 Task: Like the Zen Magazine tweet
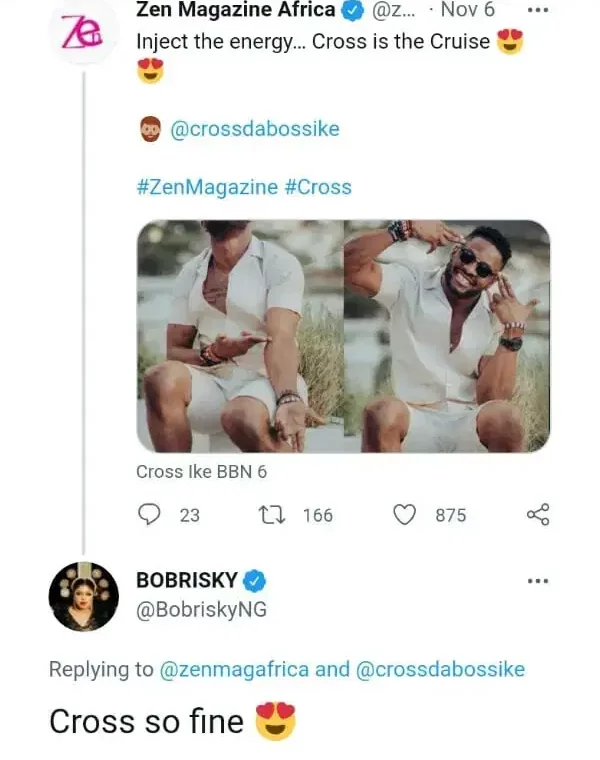[x=404, y=514]
